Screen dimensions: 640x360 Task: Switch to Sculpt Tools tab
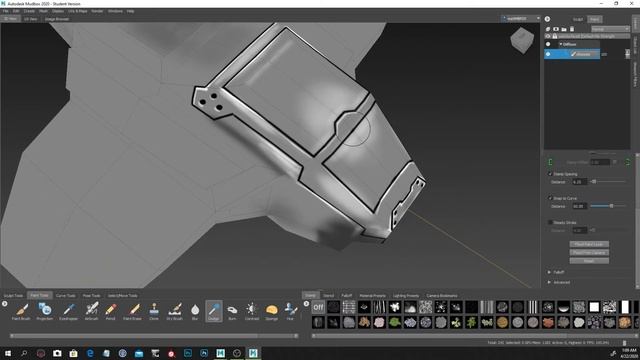13,296
